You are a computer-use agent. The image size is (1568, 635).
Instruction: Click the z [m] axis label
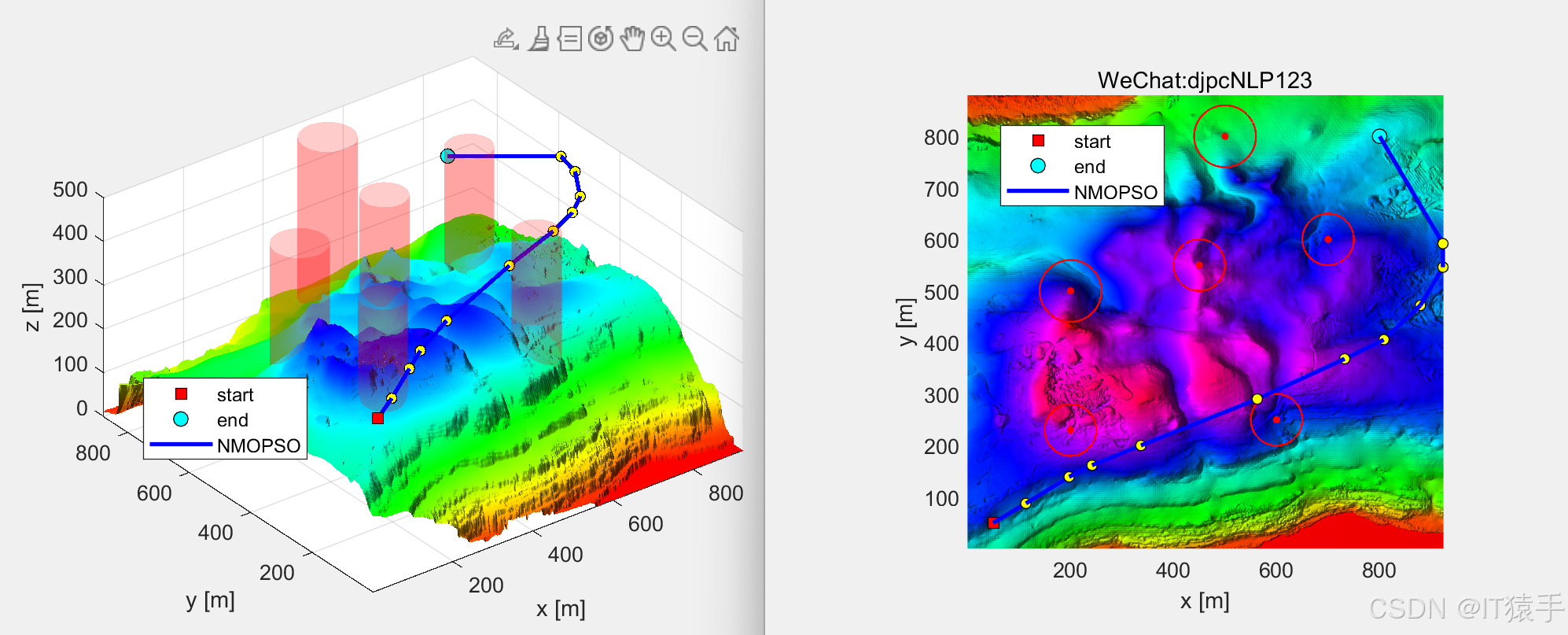[x=31, y=307]
